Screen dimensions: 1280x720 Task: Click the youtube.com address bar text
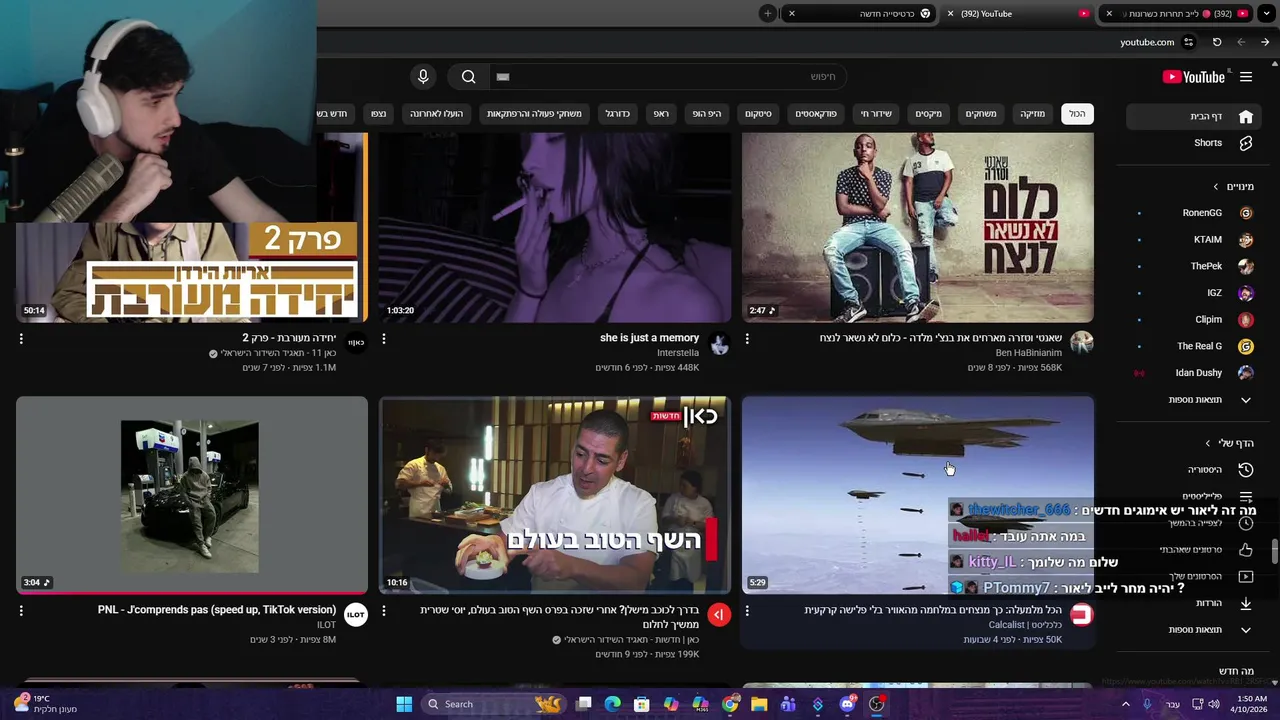tap(1147, 42)
